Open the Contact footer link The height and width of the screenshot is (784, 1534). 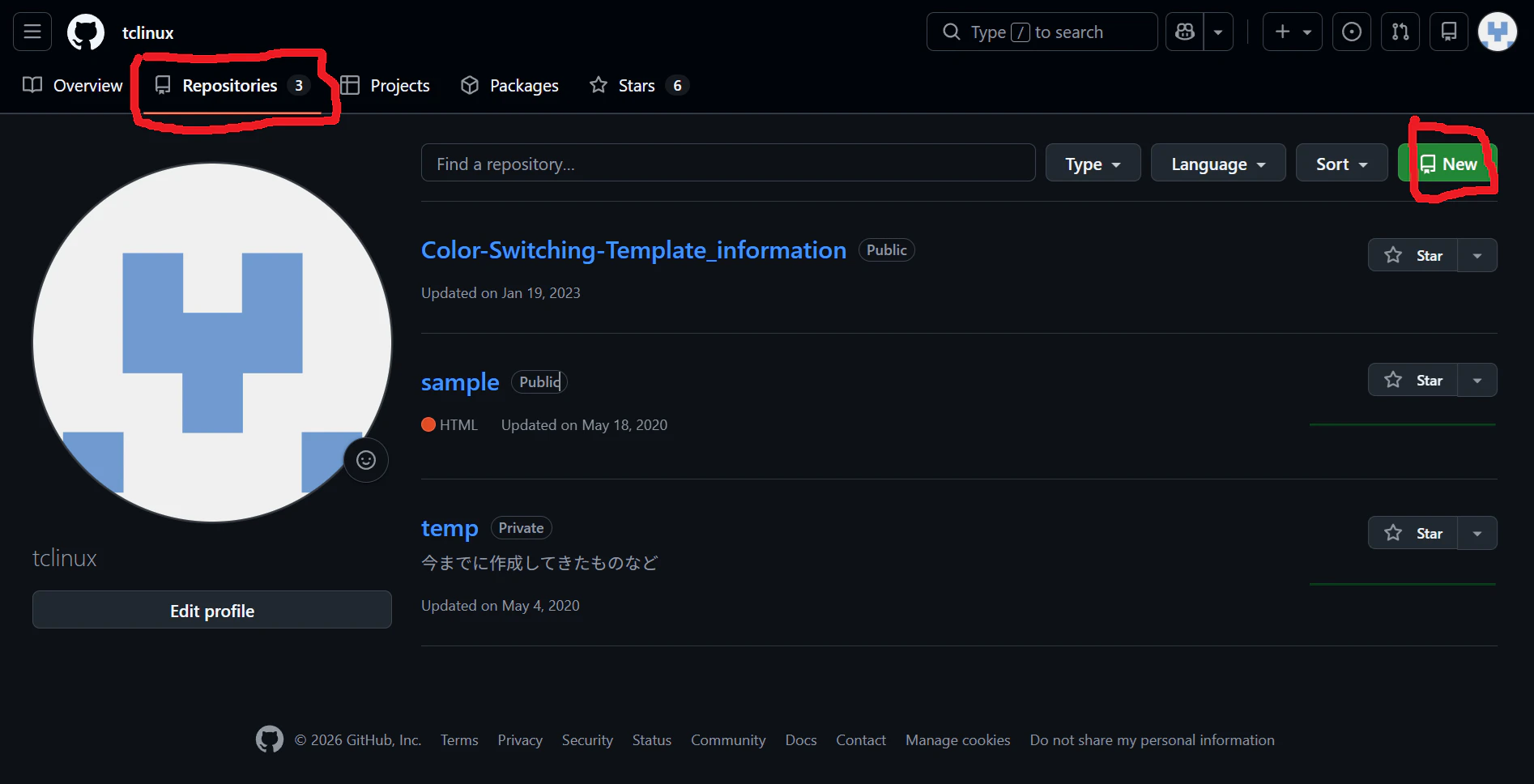(x=861, y=739)
